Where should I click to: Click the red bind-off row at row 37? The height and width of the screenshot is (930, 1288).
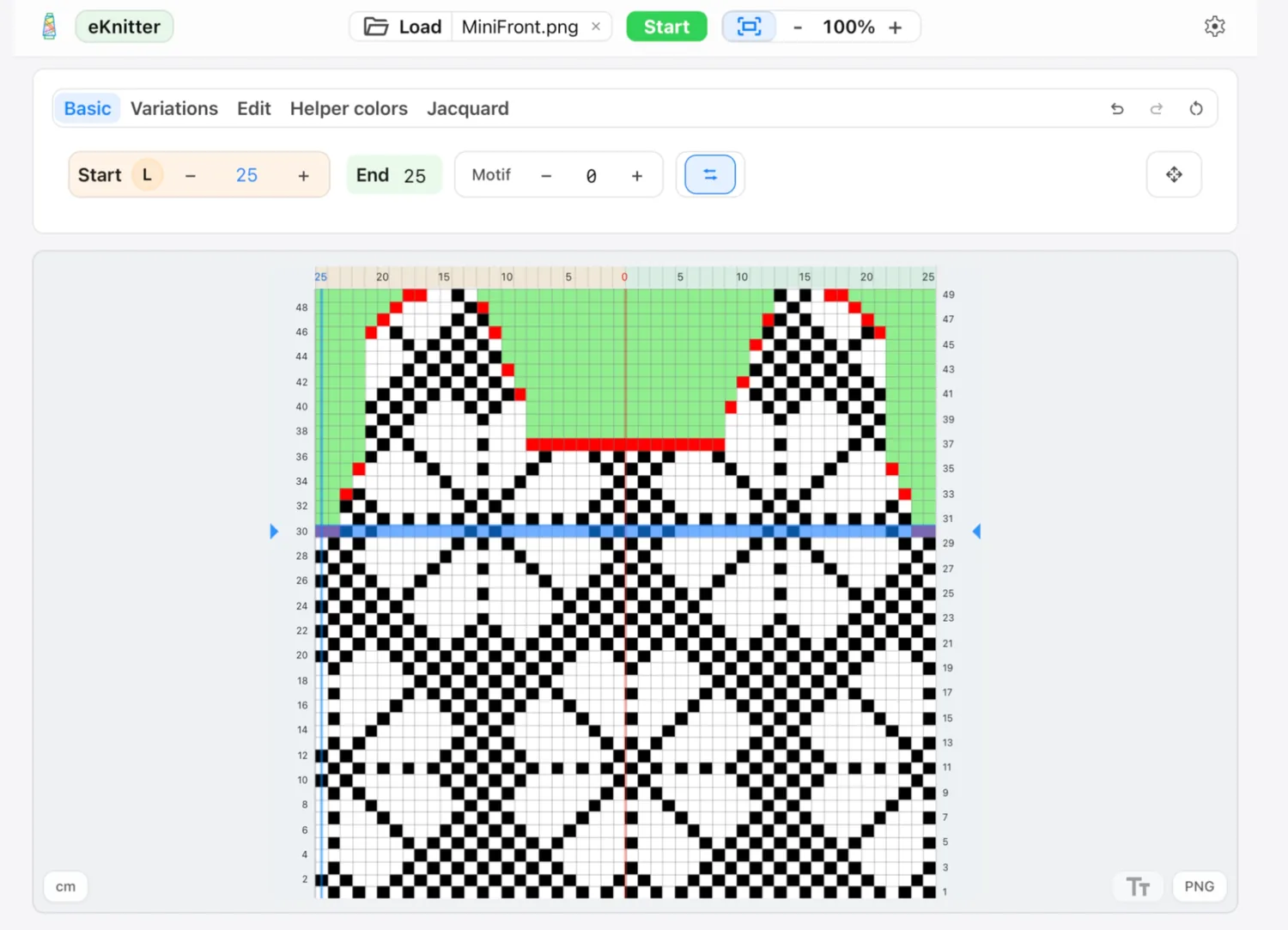[x=625, y=444]
